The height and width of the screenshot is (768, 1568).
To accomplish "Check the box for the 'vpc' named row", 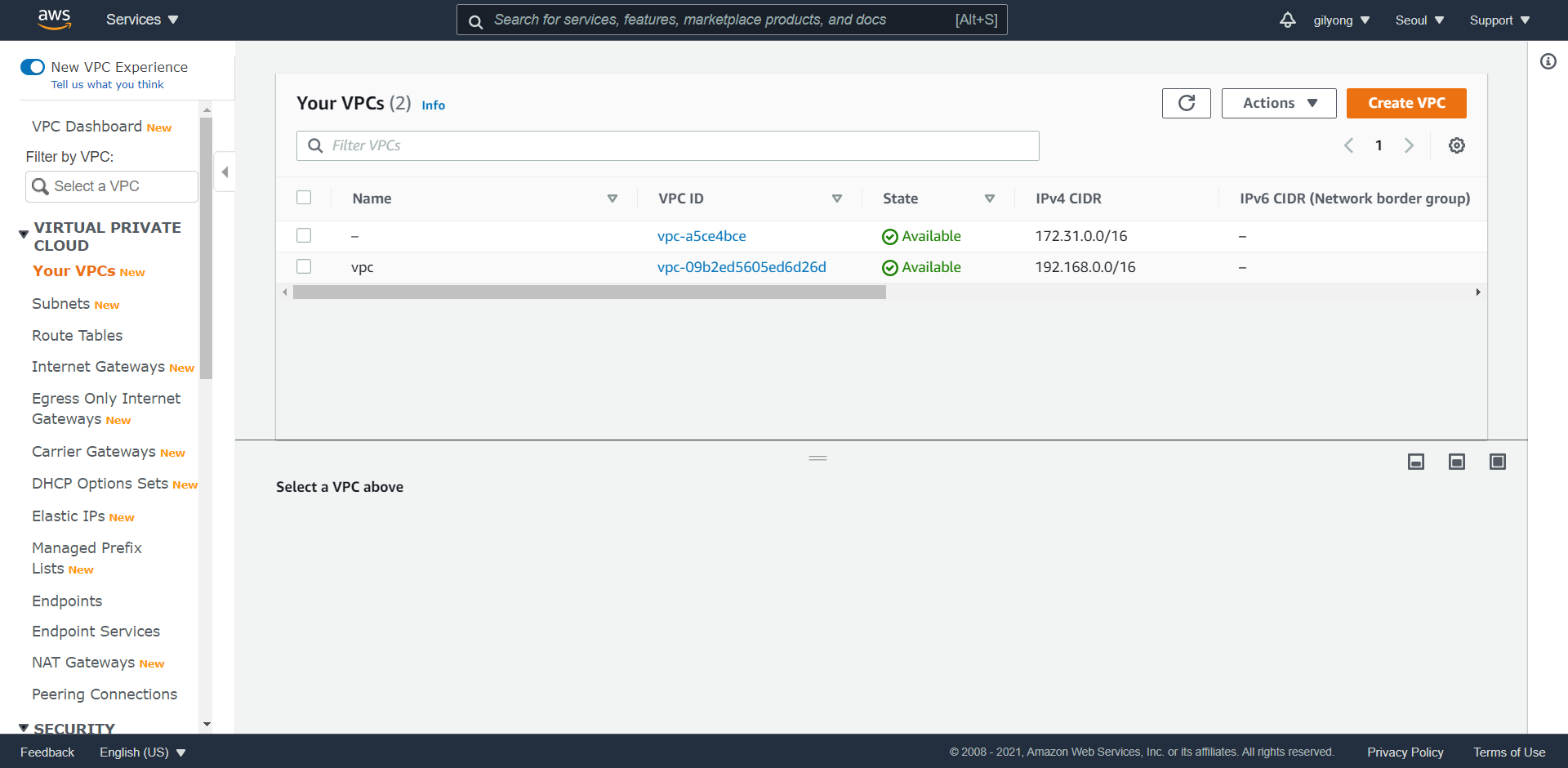I will (304, 266).
